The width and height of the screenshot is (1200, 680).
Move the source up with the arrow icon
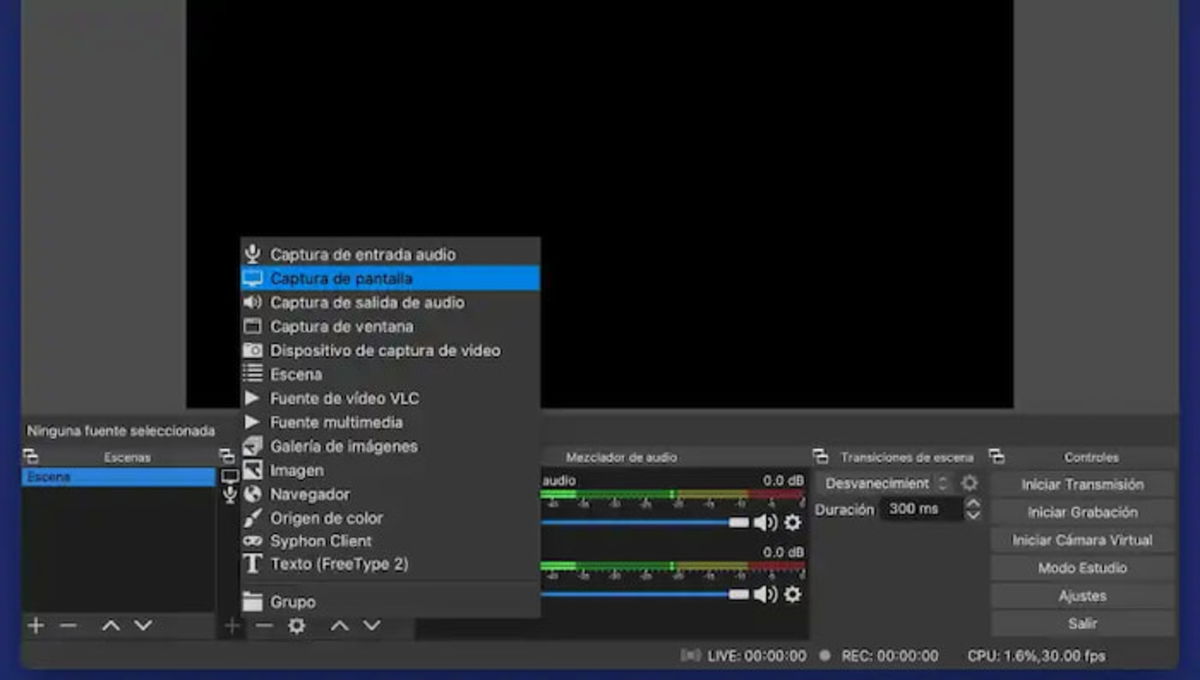click(340, 625)
